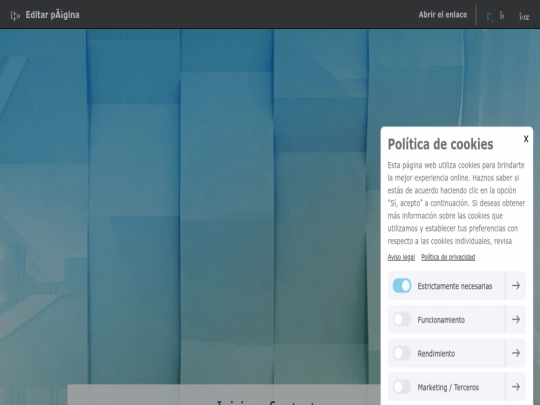Image resolution: width=540 pixels, height=405 pixels.
Task: Enable the Funcionamiento cookies switch
Action: pyautogui.click(x=402, y=319)
